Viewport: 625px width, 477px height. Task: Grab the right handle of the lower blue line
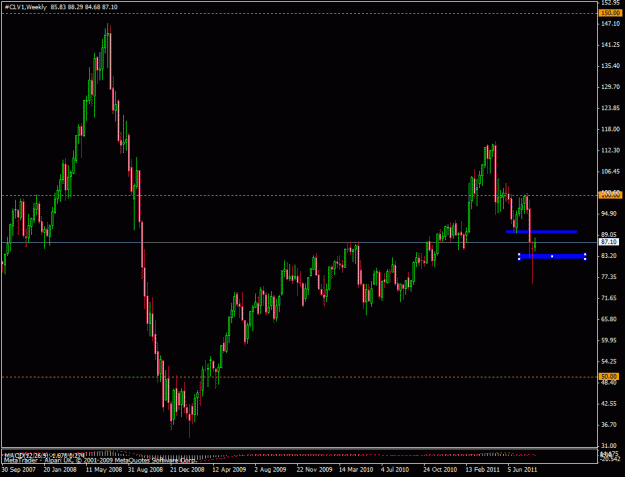(x=585, y=256)
